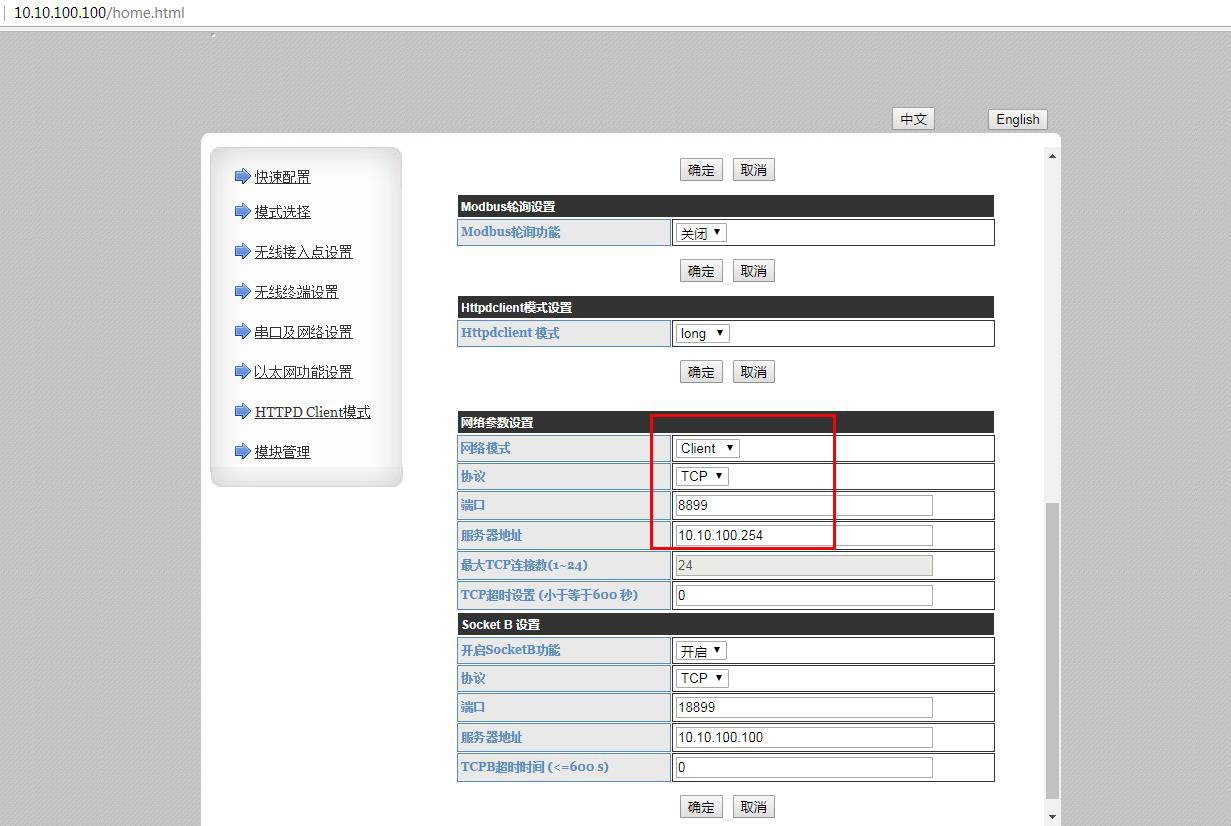Click the arrow icon beside 模块管理
Viewport: 1231px width, 826px height.
point(242,452)
